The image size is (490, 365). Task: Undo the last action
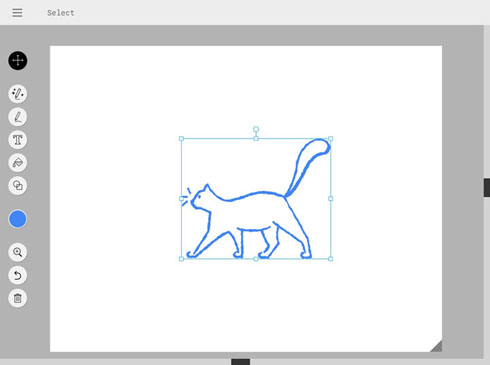18,275
